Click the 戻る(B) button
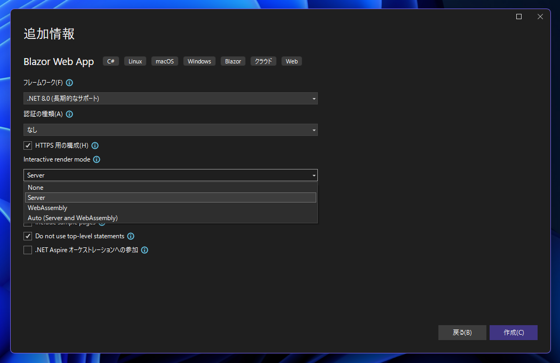 tap(462, 333)
